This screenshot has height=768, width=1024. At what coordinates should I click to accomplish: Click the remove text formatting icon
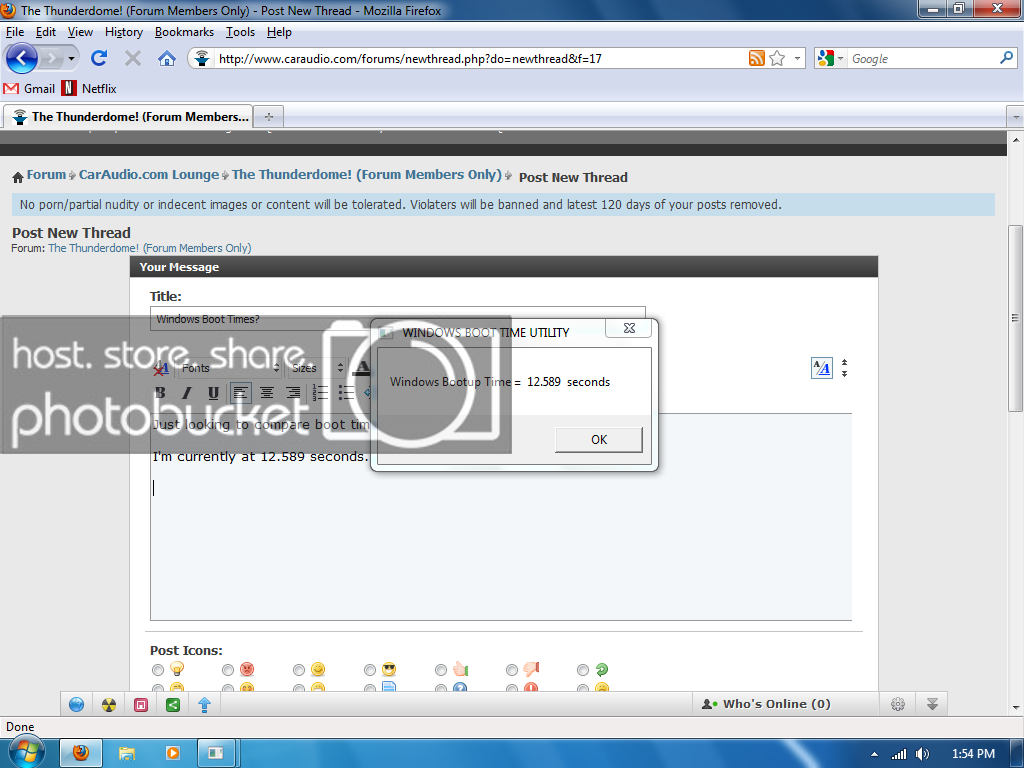(x=161, y=368)
